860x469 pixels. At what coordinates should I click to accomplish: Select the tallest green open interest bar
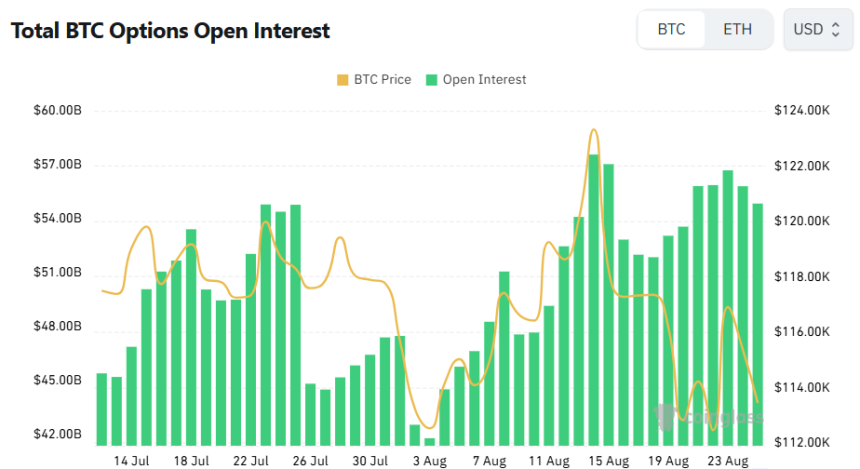pos(593,300)
